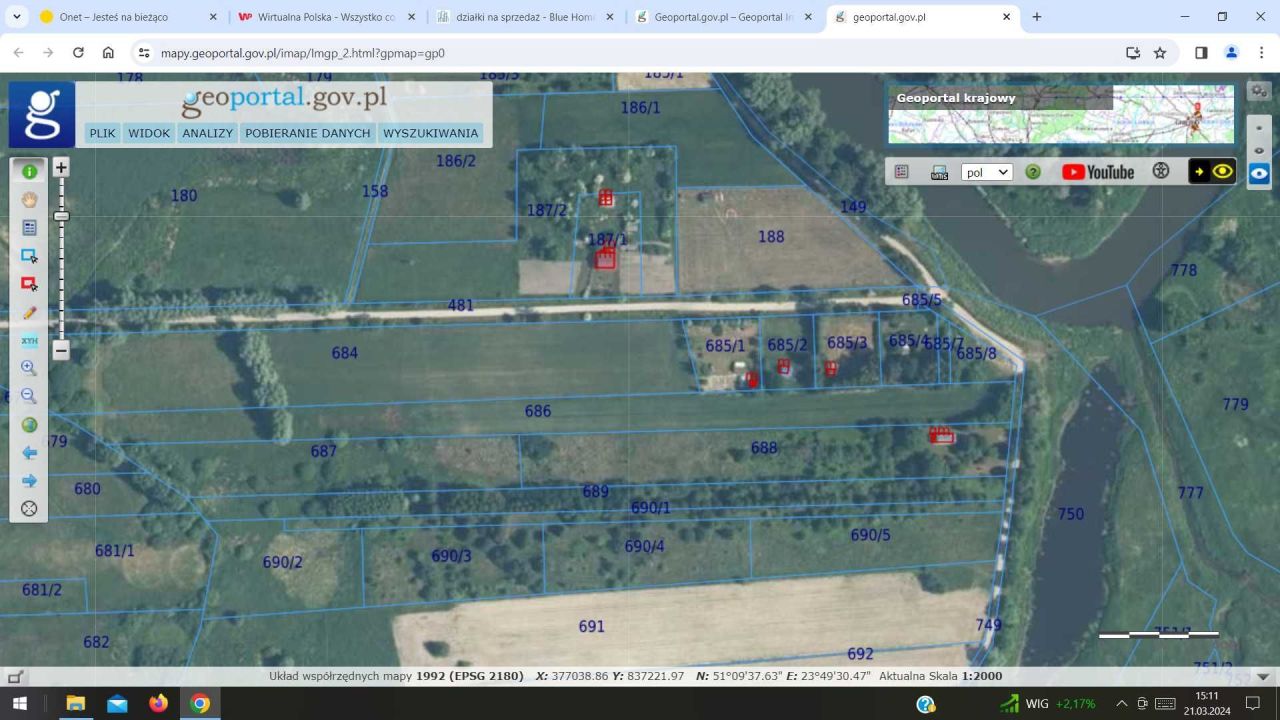Open File Explorer from the taskbar
Image resolution: width=1280 pixels, height=720 pixels.
pos(75,703)
